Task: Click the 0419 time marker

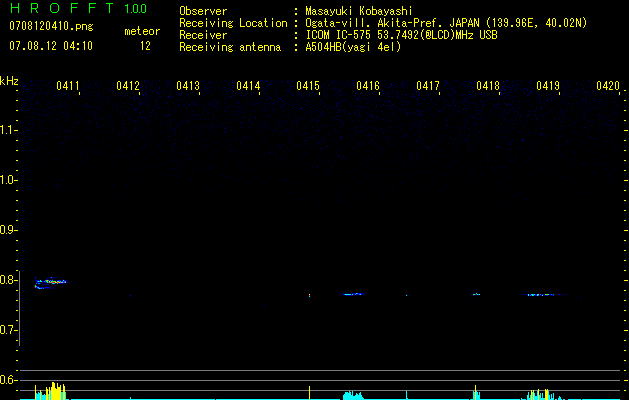Action: click(548, 86)
